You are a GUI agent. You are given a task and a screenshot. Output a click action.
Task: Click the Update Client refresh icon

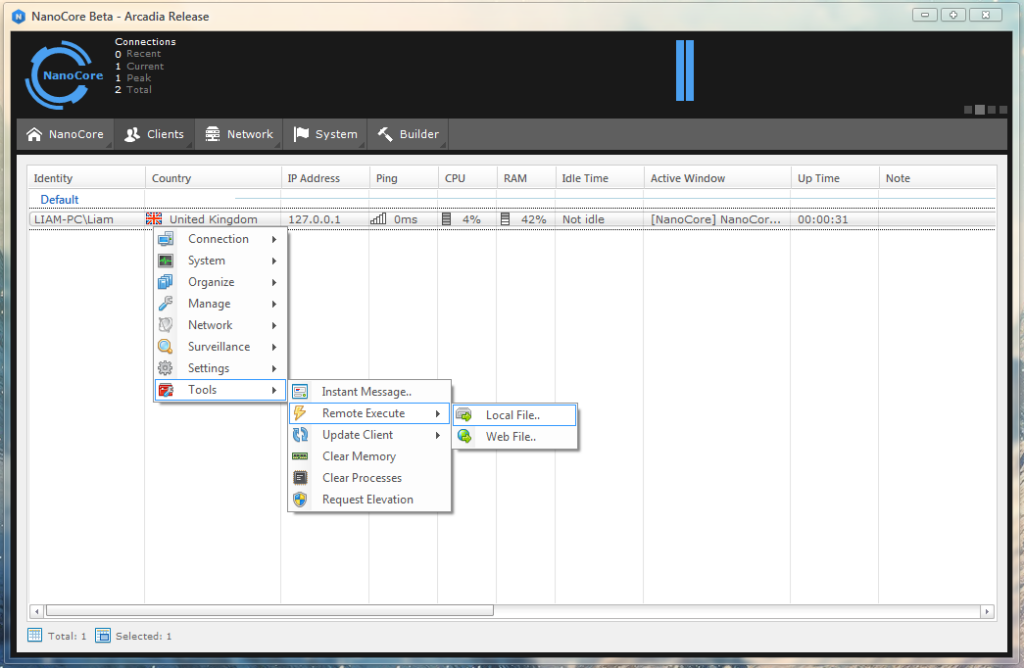300,435
